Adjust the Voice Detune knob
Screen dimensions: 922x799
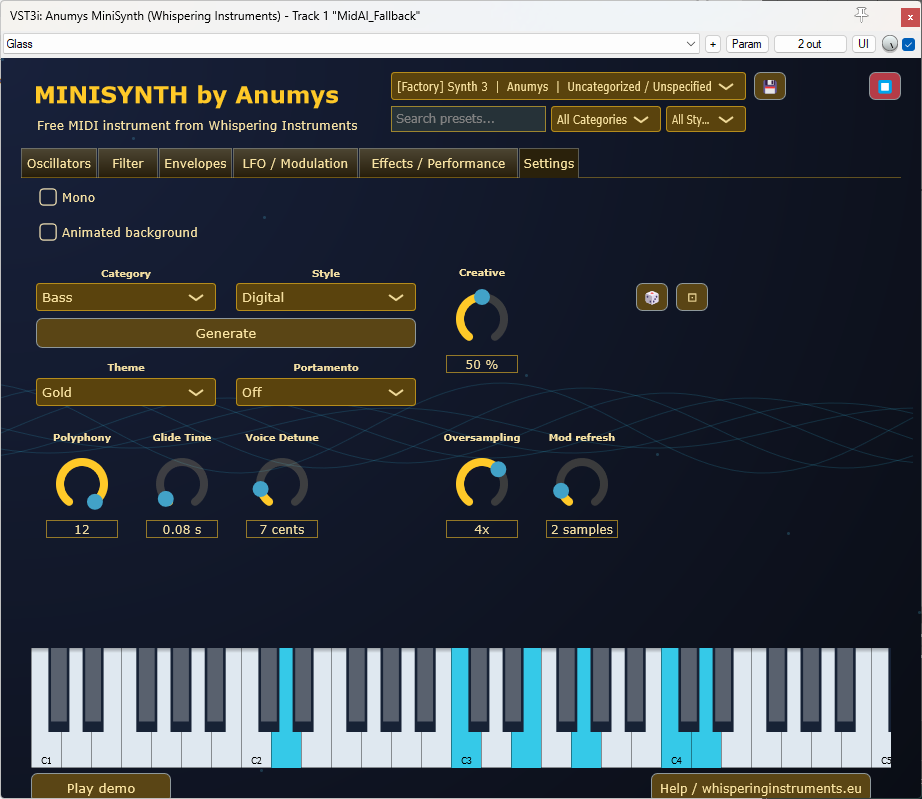(282, 484)
